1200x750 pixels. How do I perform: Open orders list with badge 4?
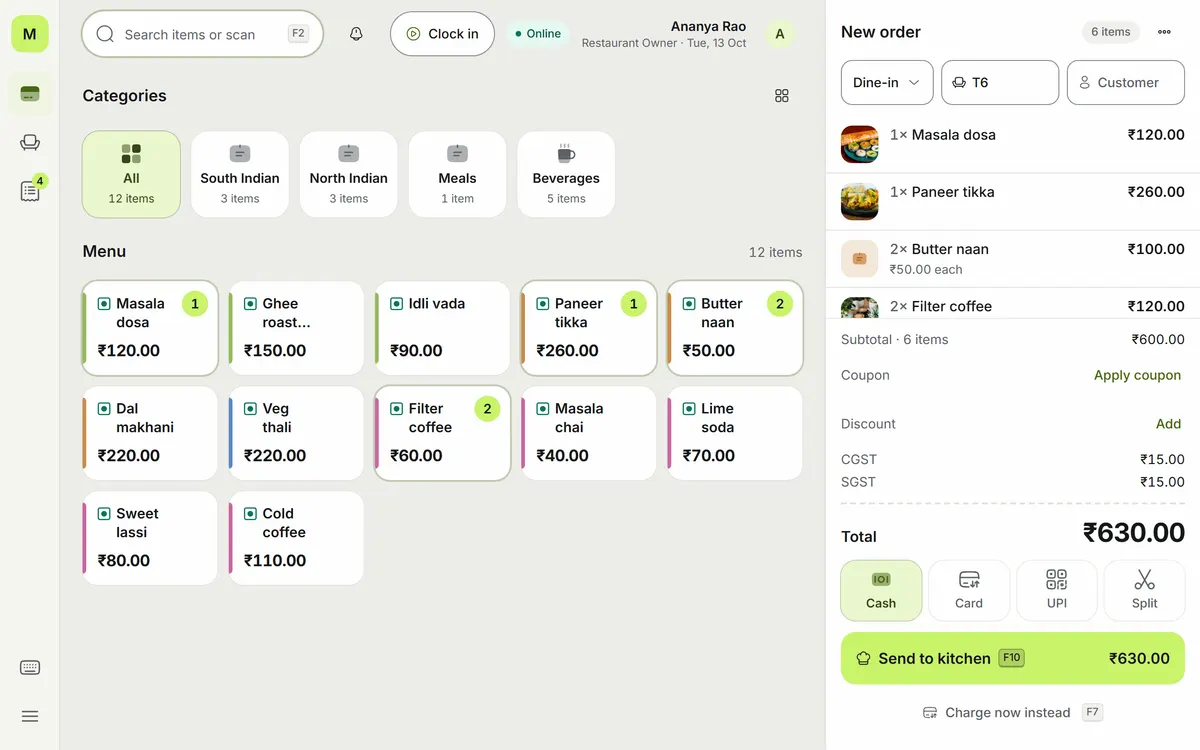tap(30, 191)
